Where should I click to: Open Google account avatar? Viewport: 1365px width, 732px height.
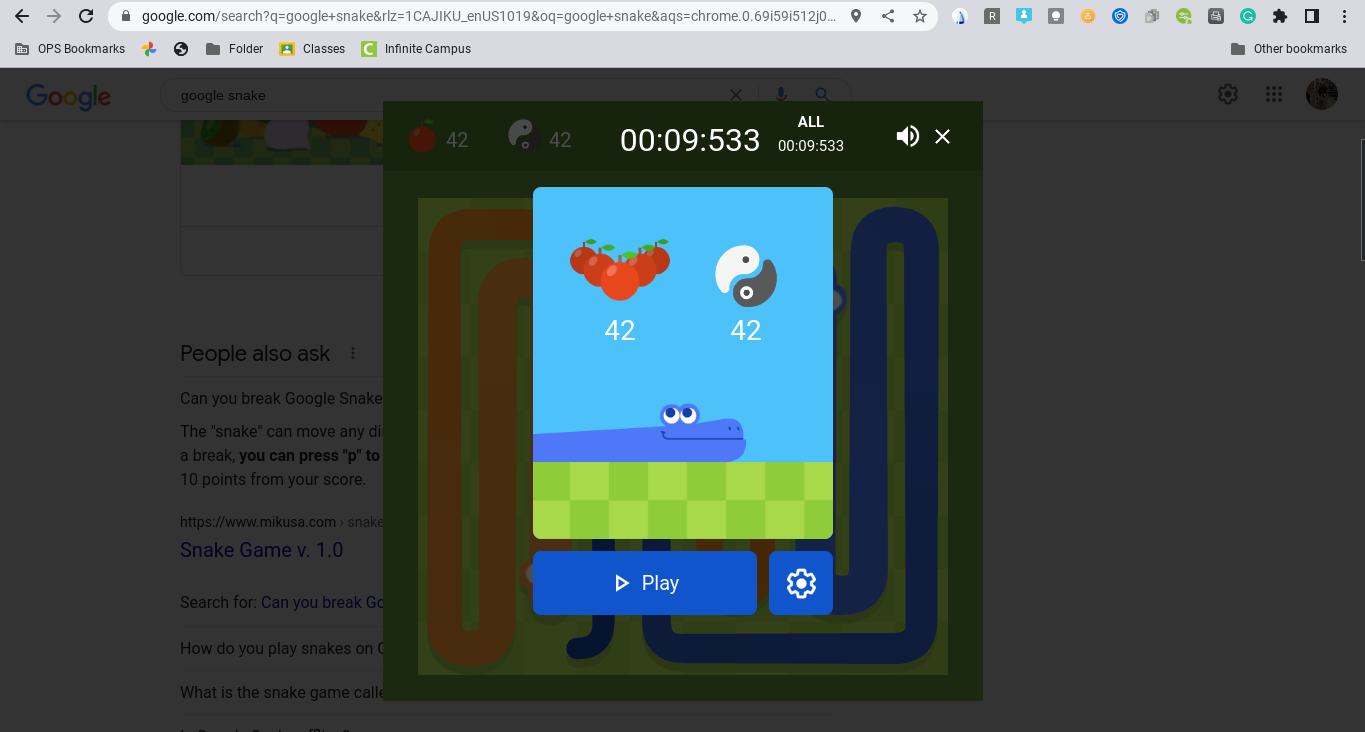pos(1322,94)
